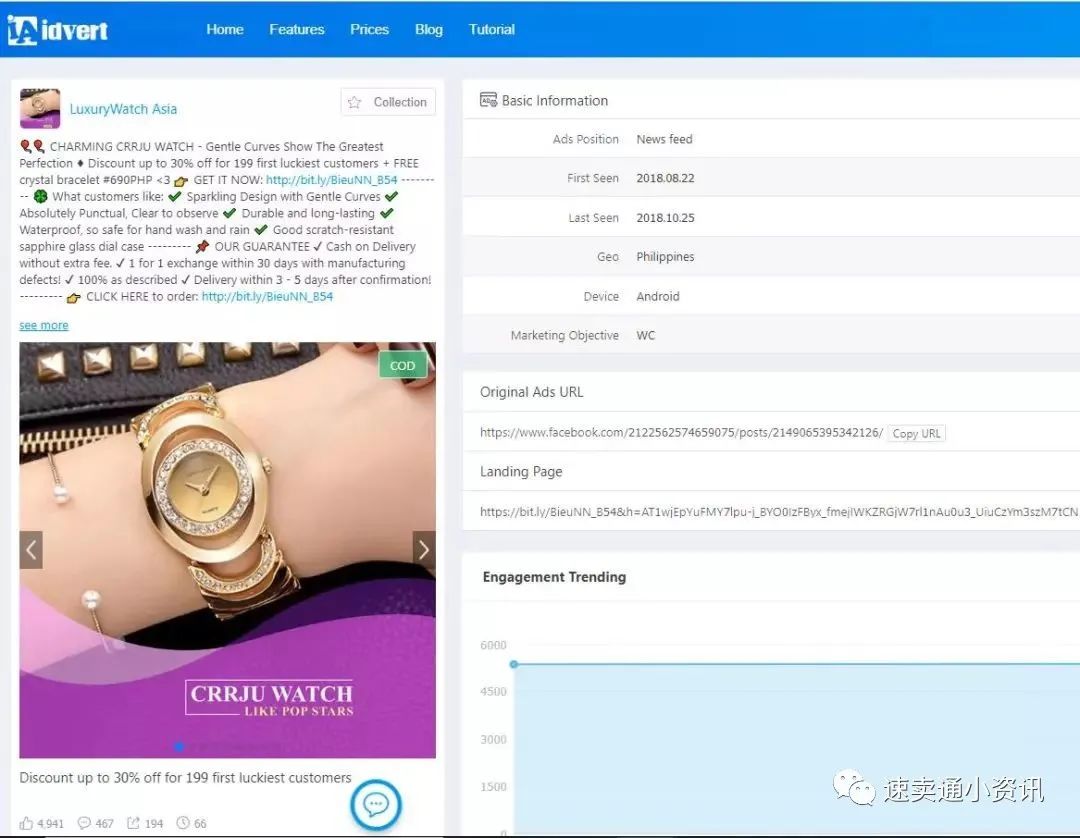Expand ad text via see more
1080x838 pixels.
44,325
